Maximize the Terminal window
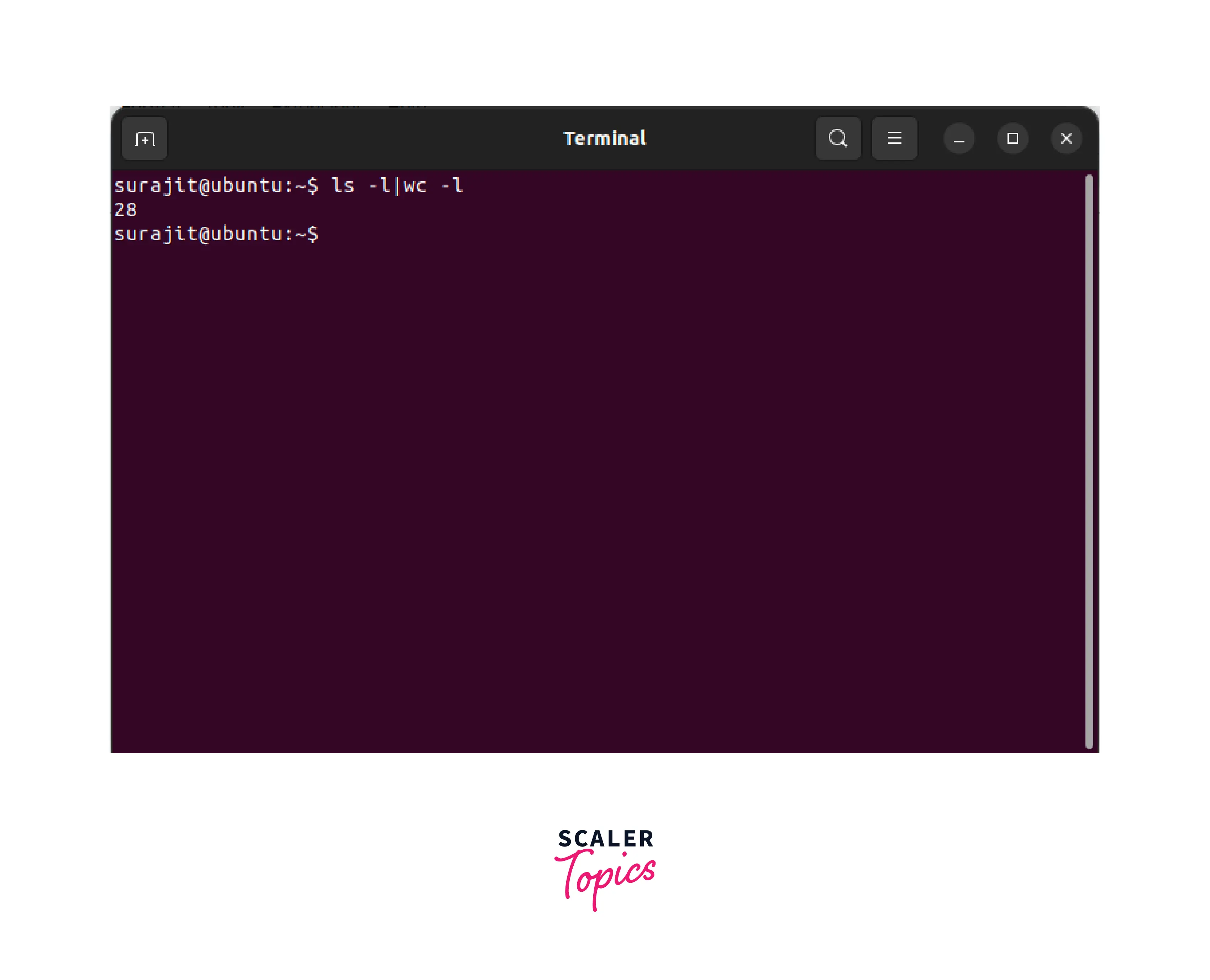The height and width of the screenshot is (980, 1210). pyautogui.click(x=1012, y=139)
